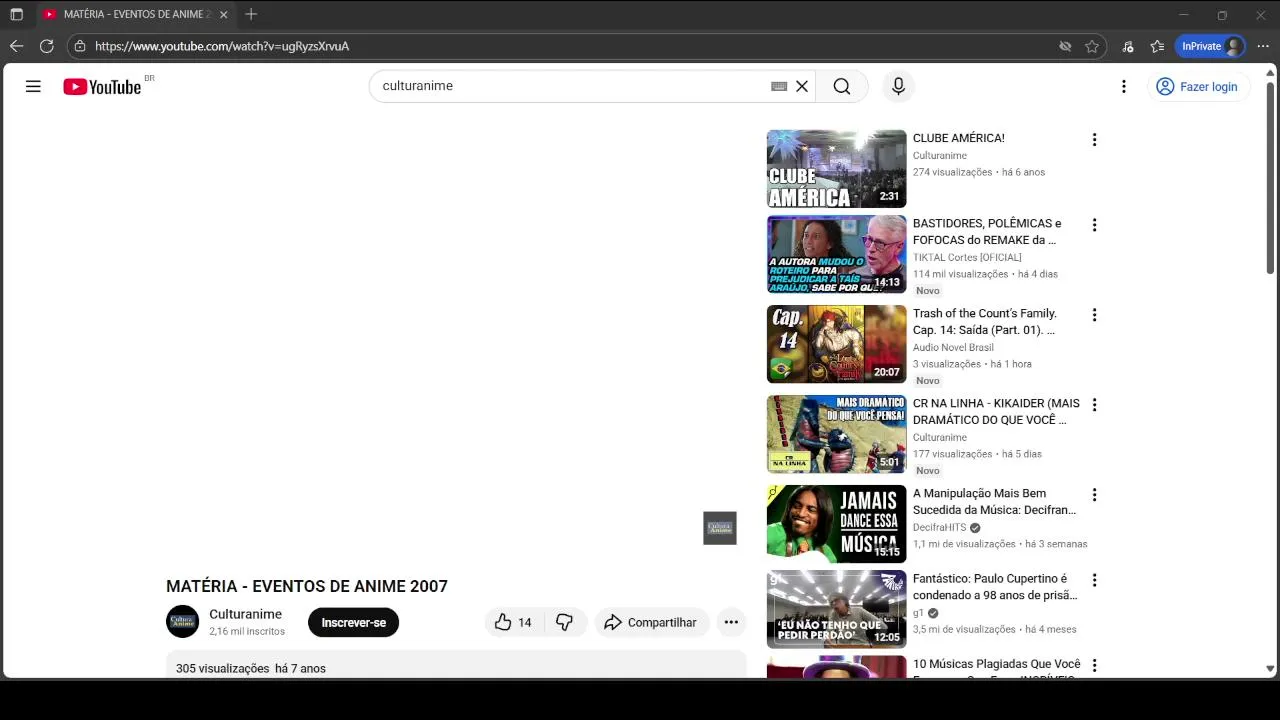Open tracking prevention icon in the address bar
This screenshot has width=1280, height=720.
click(x=1065, y=46)
